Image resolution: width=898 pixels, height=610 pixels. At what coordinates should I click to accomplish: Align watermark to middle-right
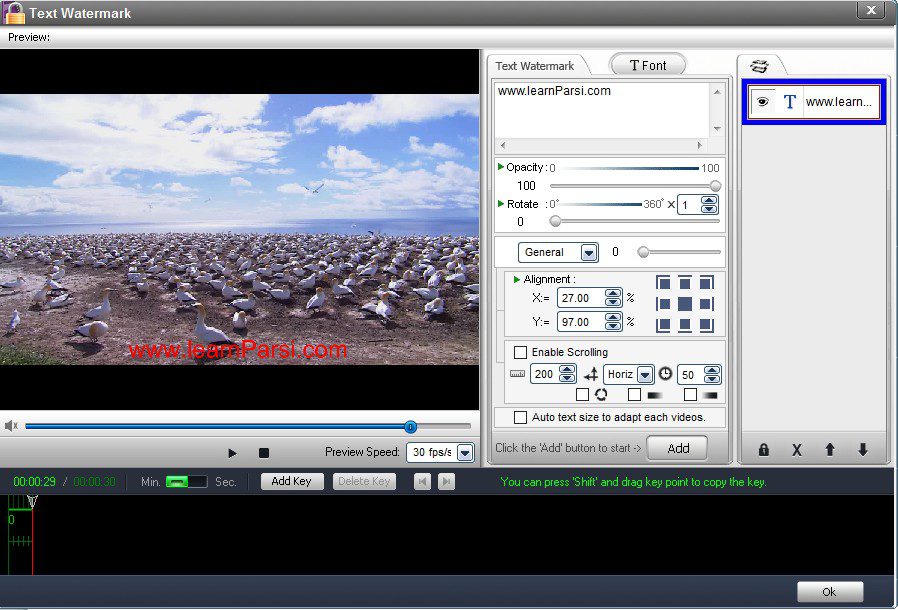point(707,304)
